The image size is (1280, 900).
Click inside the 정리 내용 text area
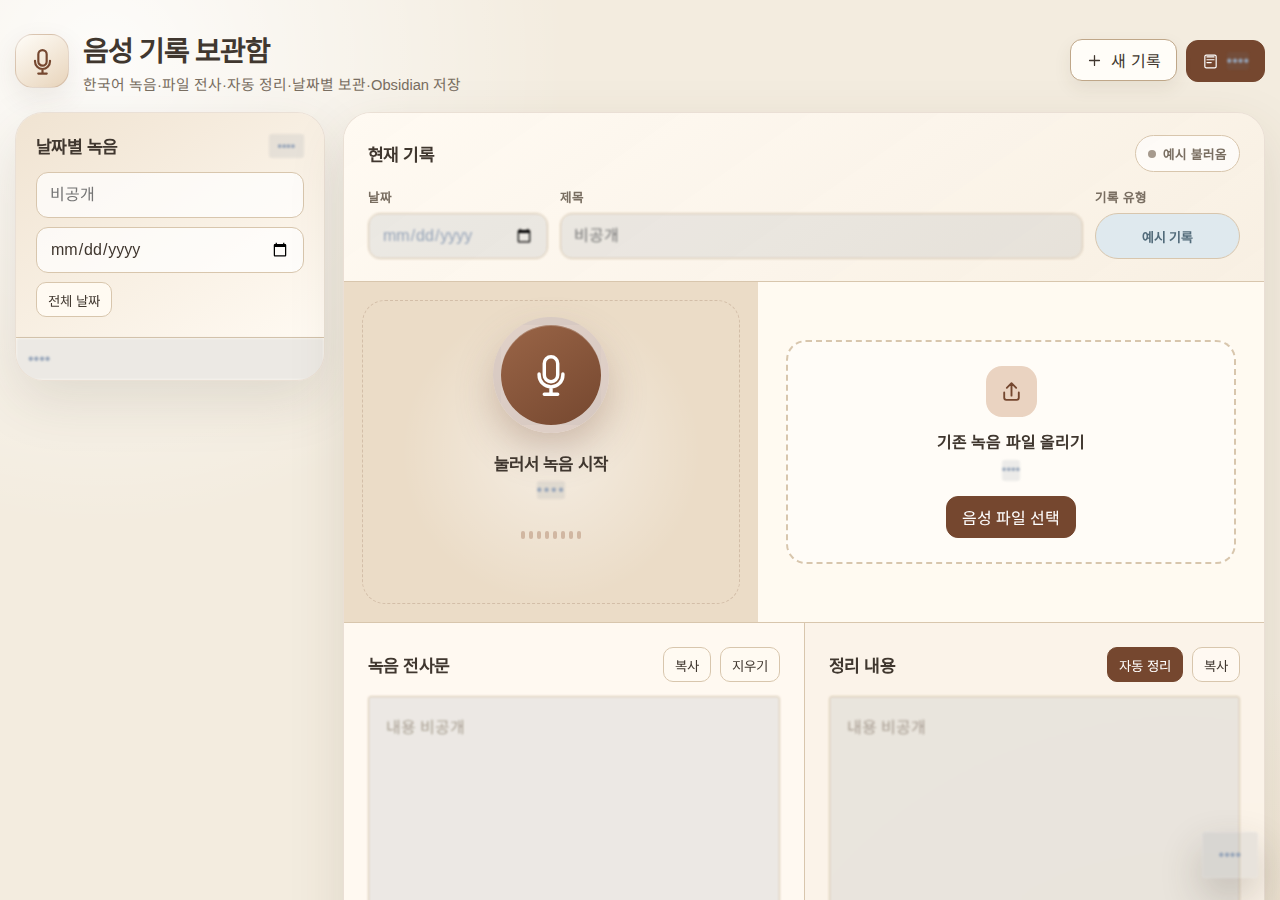(1034, 798)
